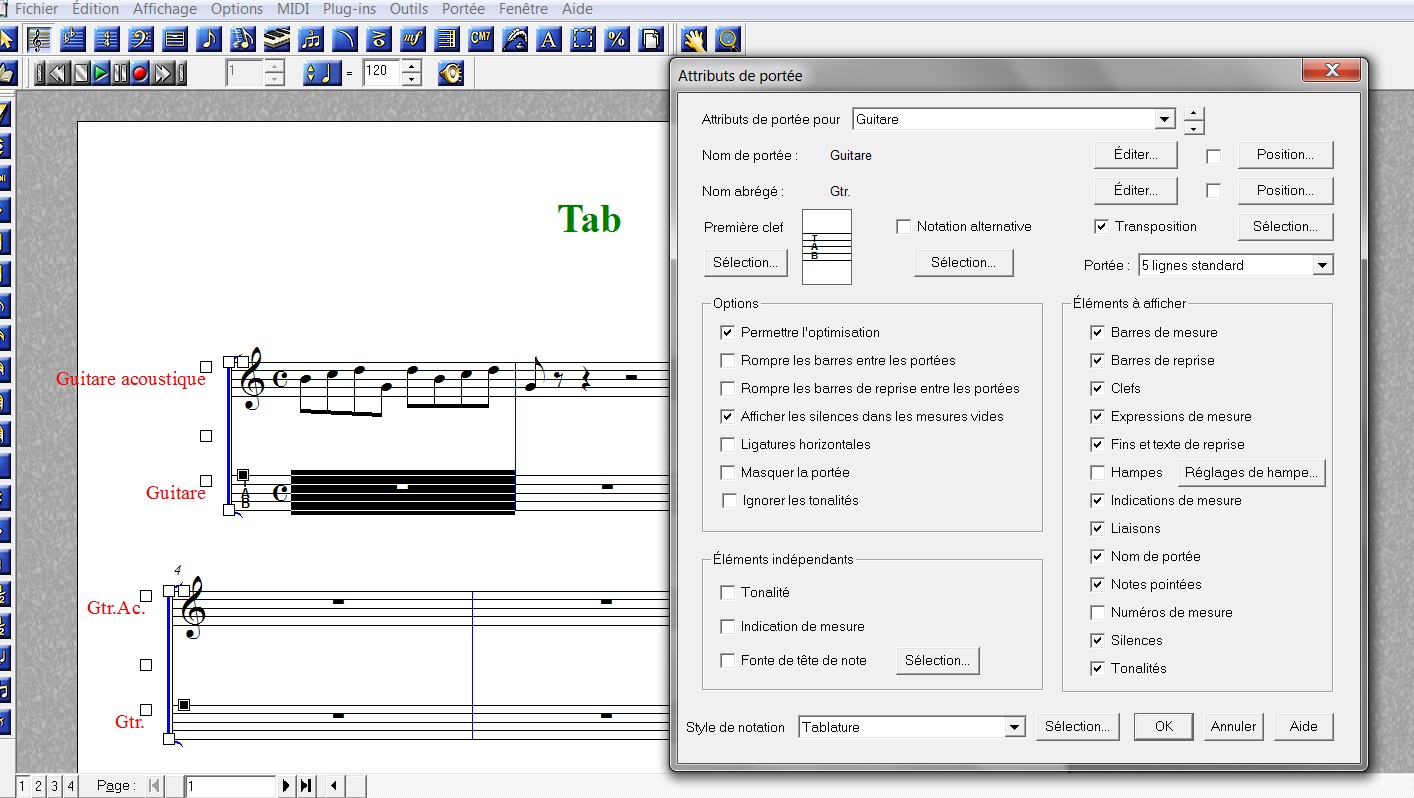Select the Staff tool (treble clef icon)
The height and width of the screenshot is (798, 1414).
[39, 40]
